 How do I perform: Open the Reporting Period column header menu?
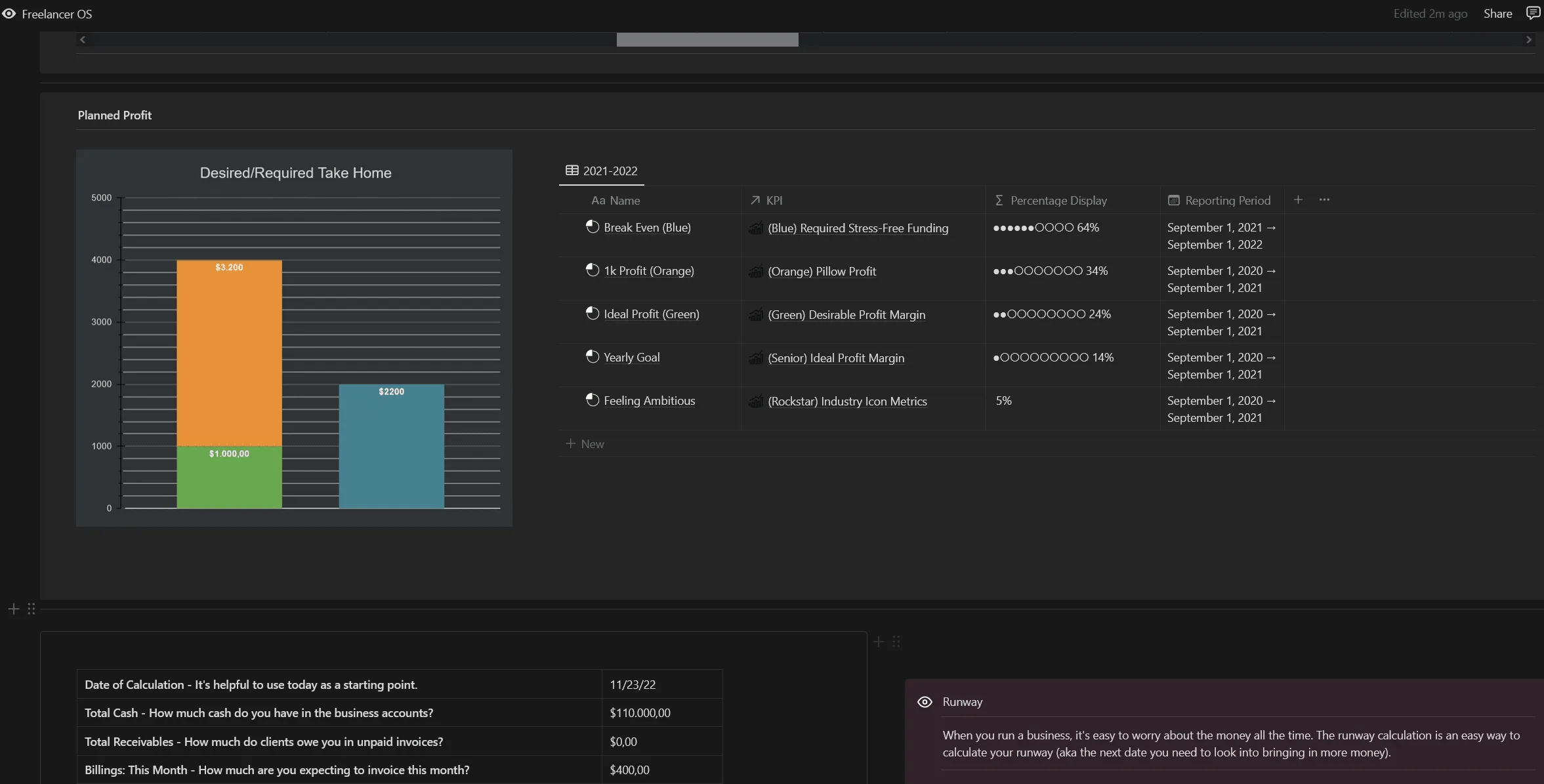tap(1227, 201)
